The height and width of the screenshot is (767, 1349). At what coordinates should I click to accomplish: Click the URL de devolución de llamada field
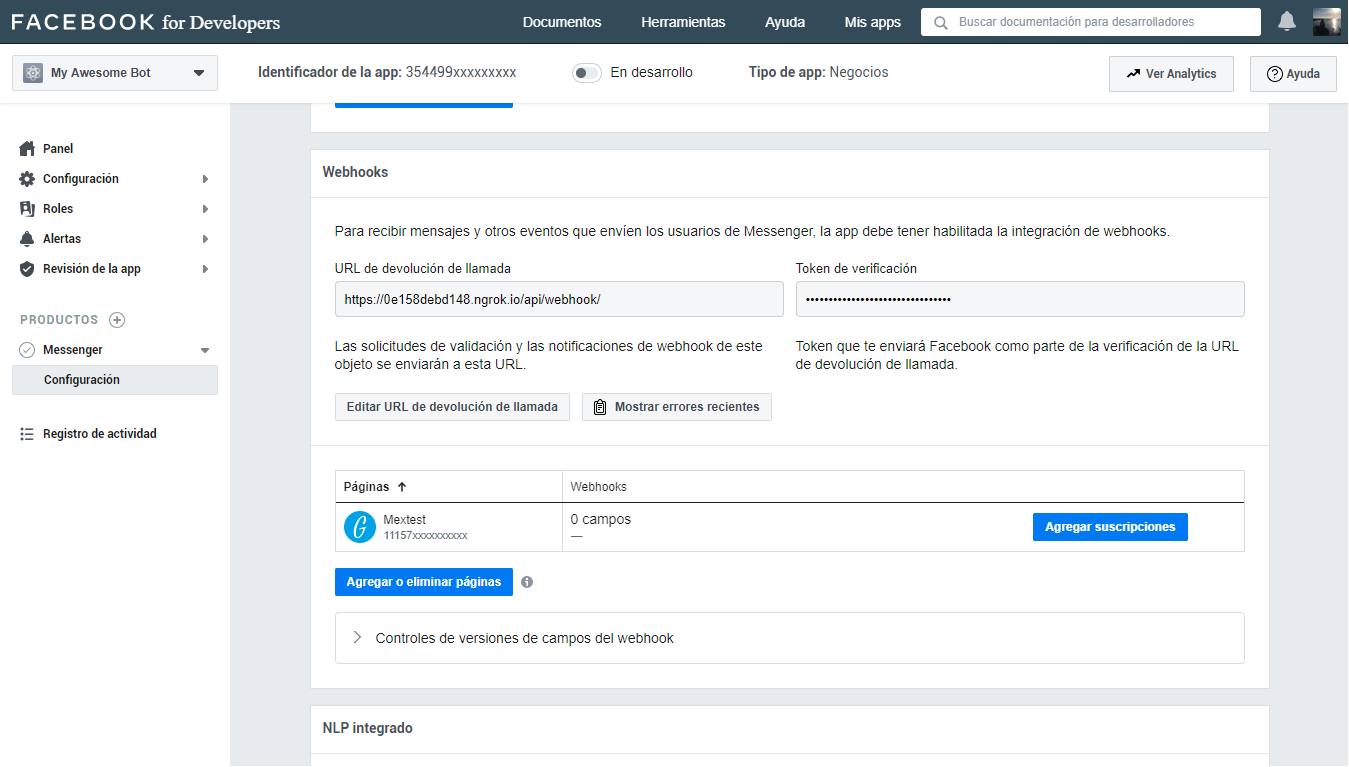coord(559,299)
